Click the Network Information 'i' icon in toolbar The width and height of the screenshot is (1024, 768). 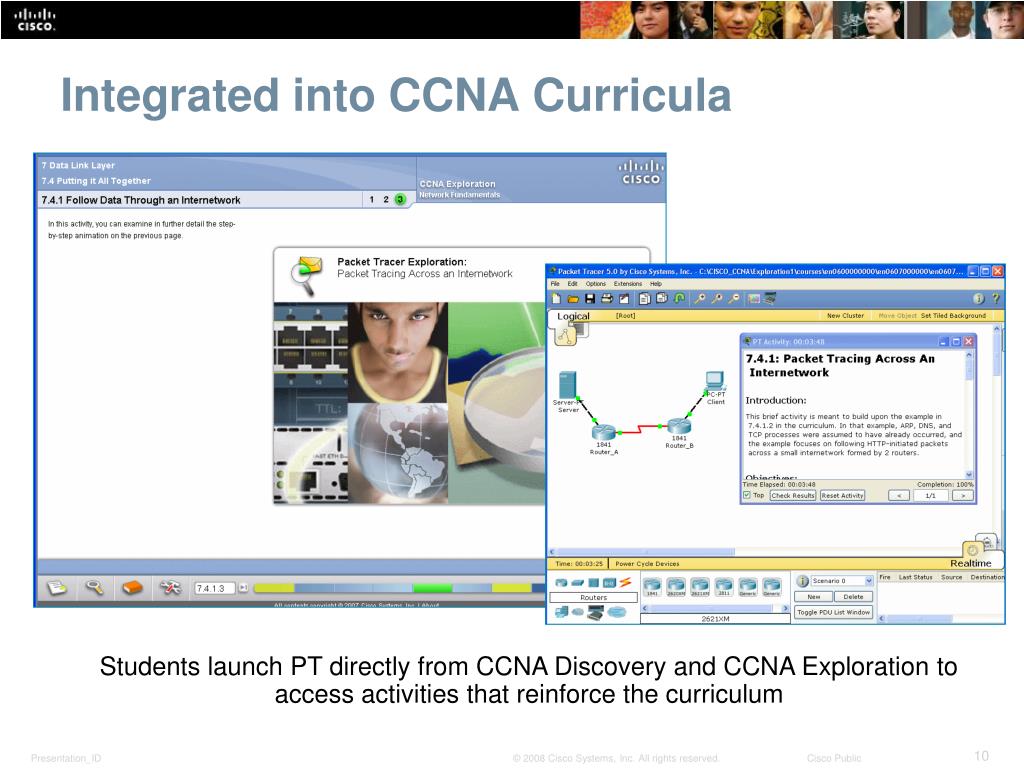tap(978, 298)
